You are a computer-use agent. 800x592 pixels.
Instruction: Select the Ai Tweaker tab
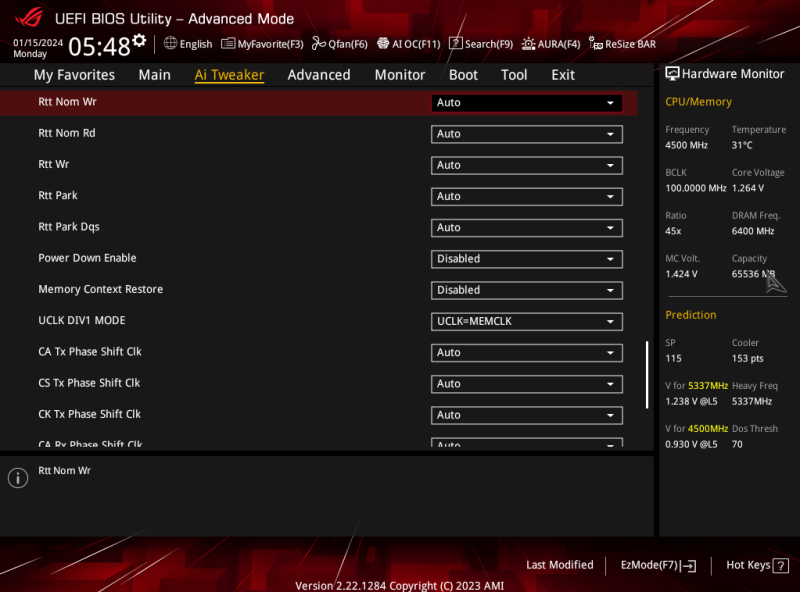(229, 75)
